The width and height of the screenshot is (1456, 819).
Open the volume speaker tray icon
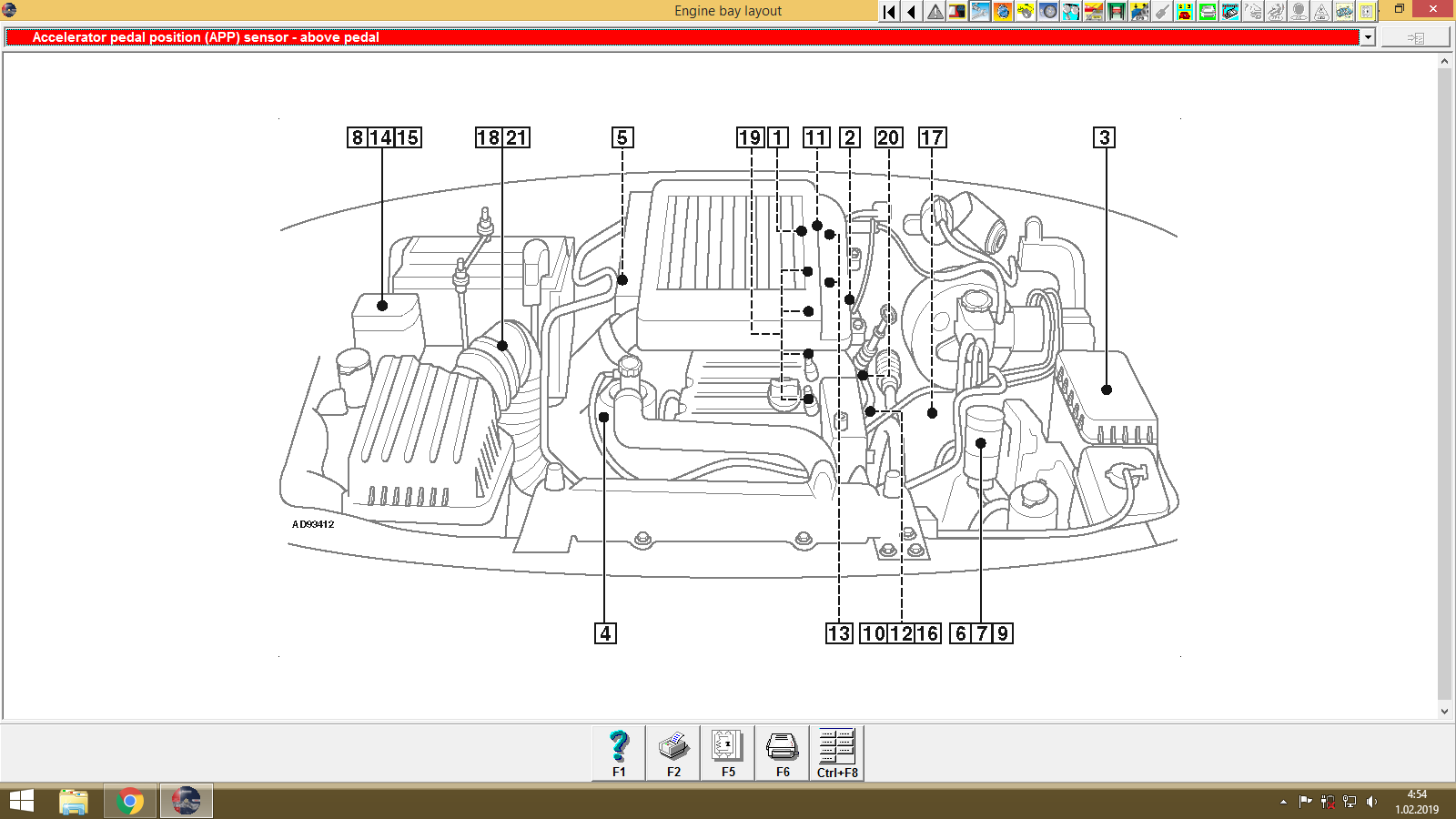(x=1372, y=803)
